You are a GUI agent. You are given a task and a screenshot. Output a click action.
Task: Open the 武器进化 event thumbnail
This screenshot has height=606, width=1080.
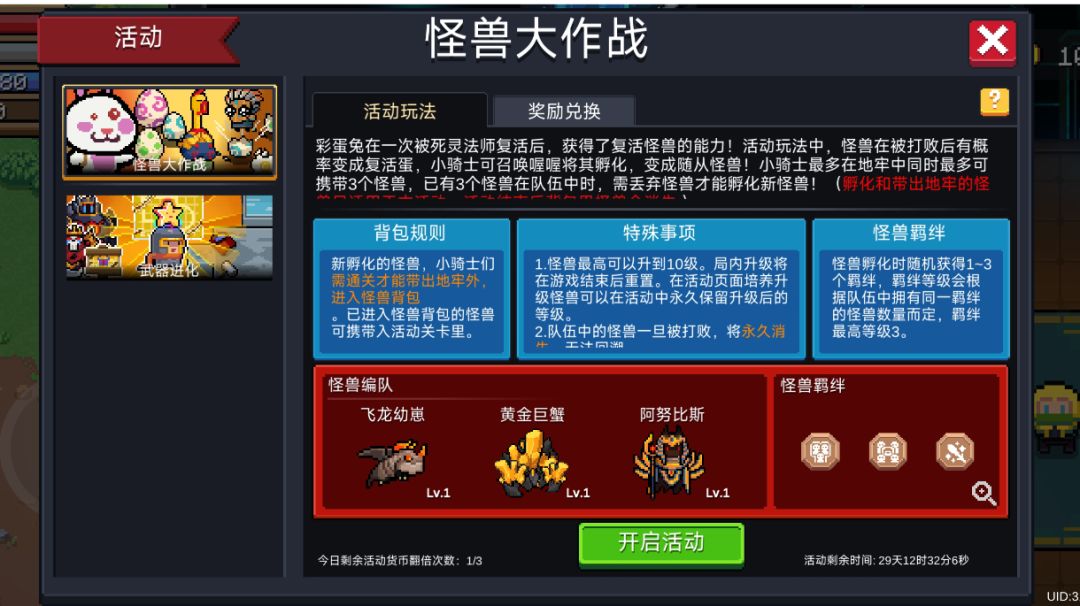click(x=169, y=237)
